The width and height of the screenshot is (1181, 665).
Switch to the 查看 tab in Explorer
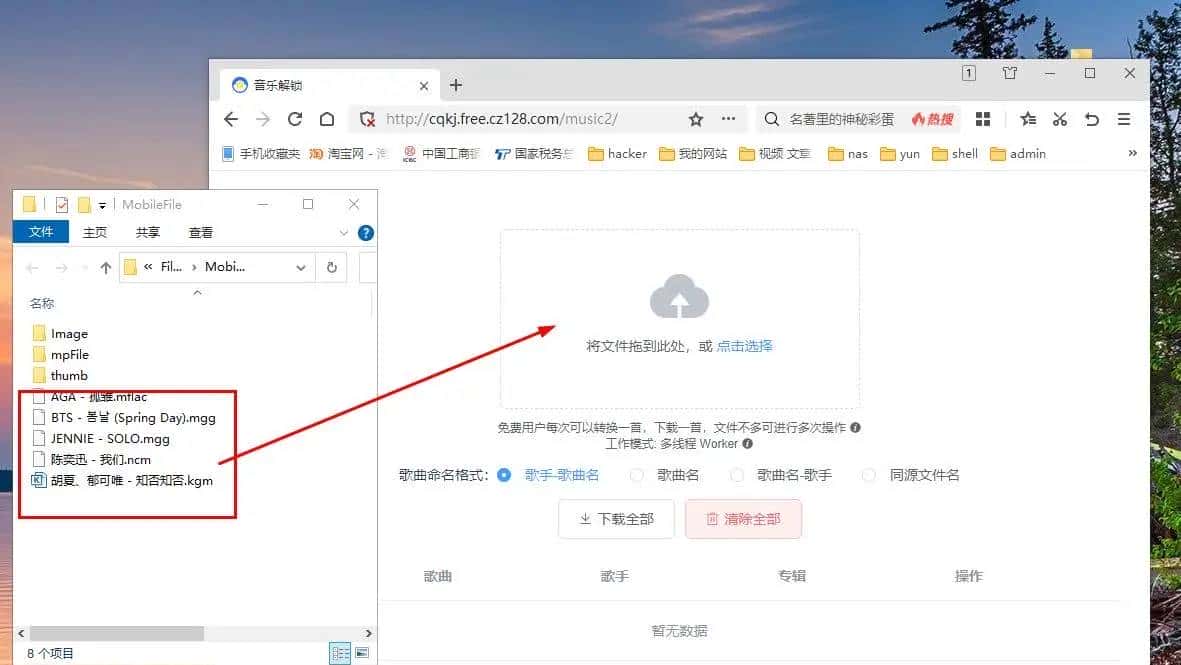click(x=199, y=232)
